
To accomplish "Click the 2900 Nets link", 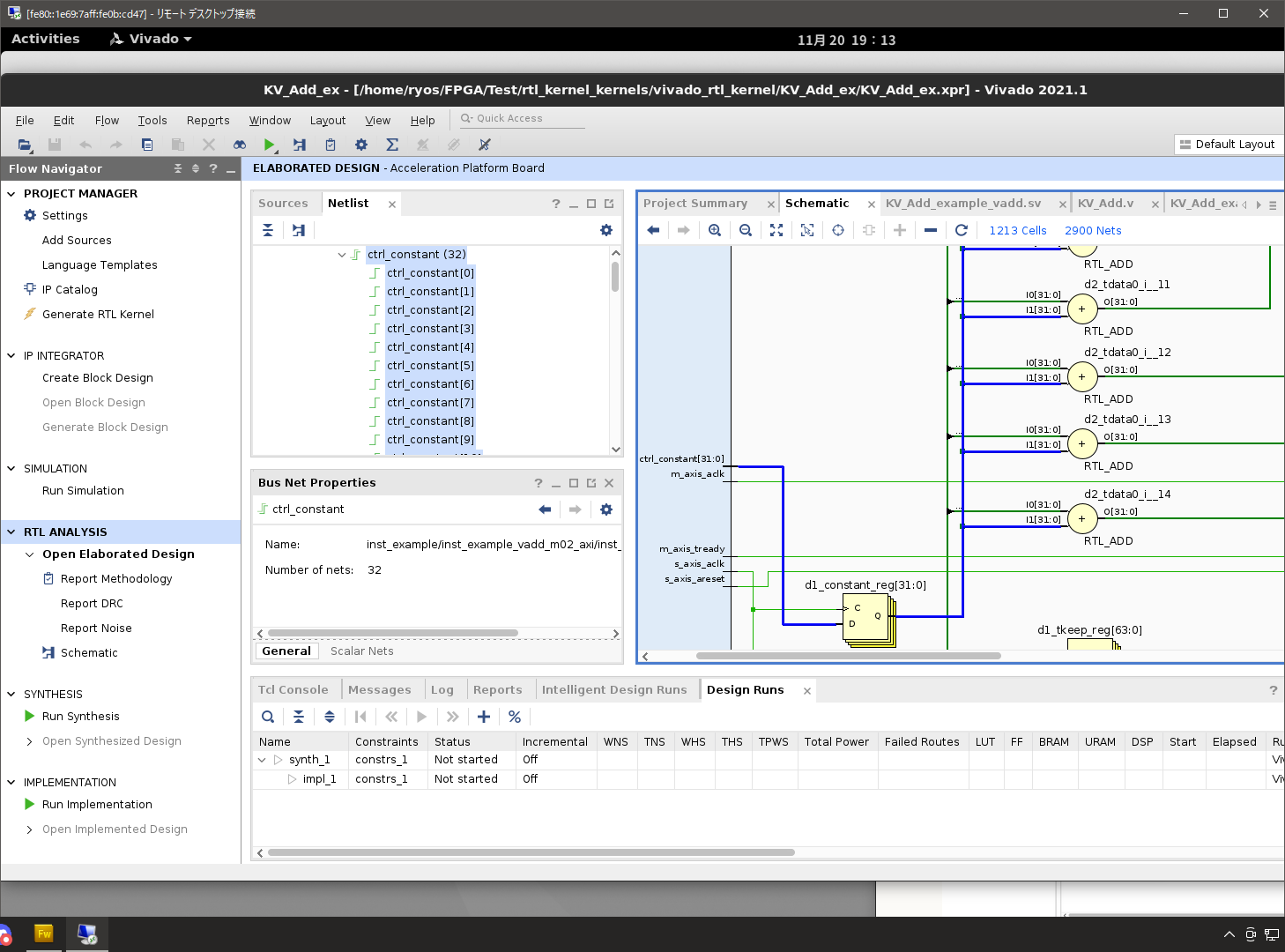I will coord(1093,231).
